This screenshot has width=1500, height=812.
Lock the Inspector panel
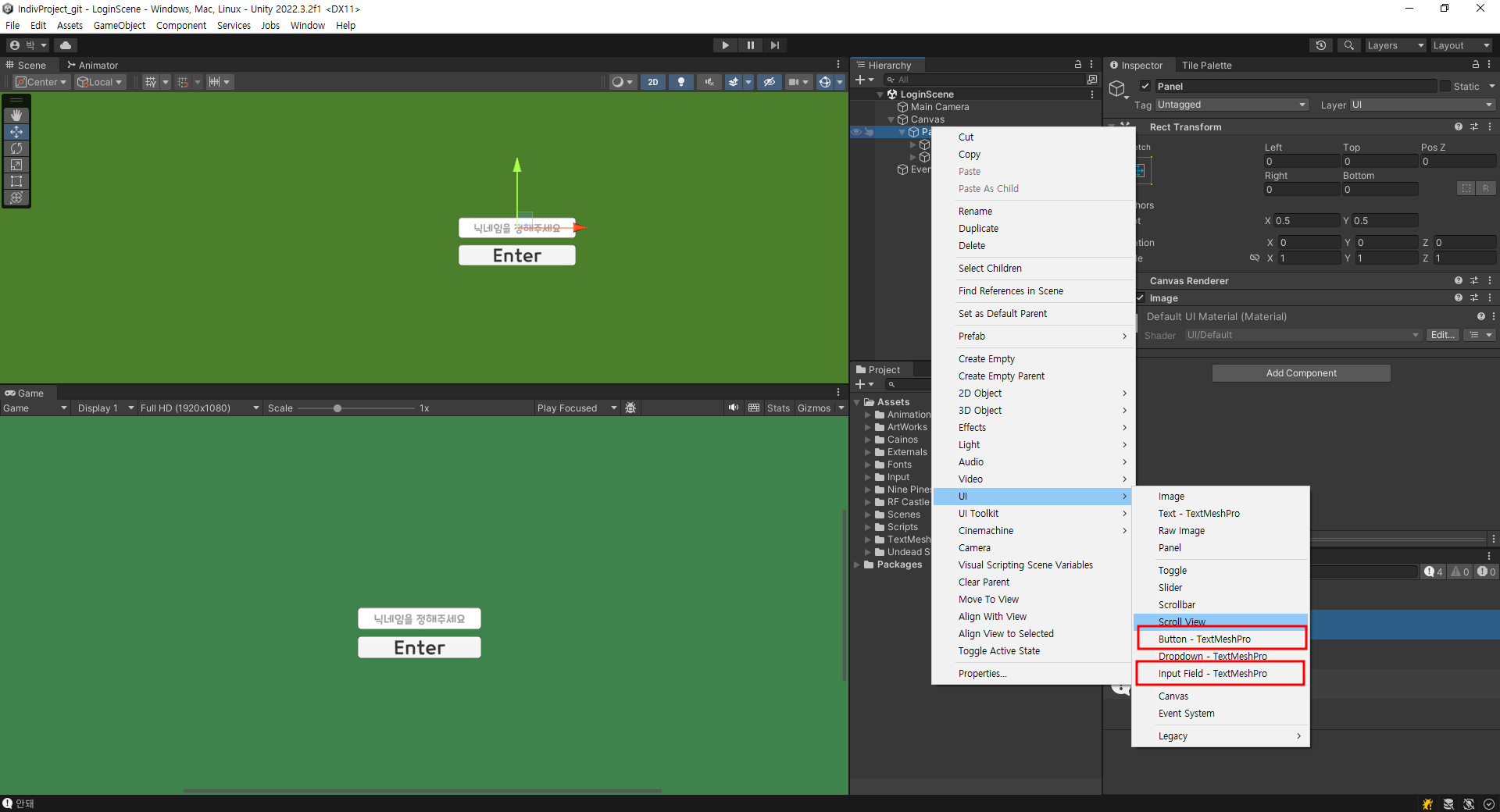pos(1475,65)
